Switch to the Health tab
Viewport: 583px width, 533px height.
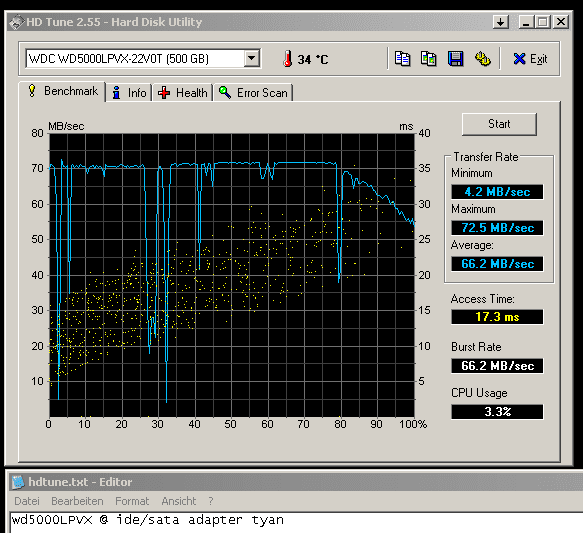click(183, 93)
